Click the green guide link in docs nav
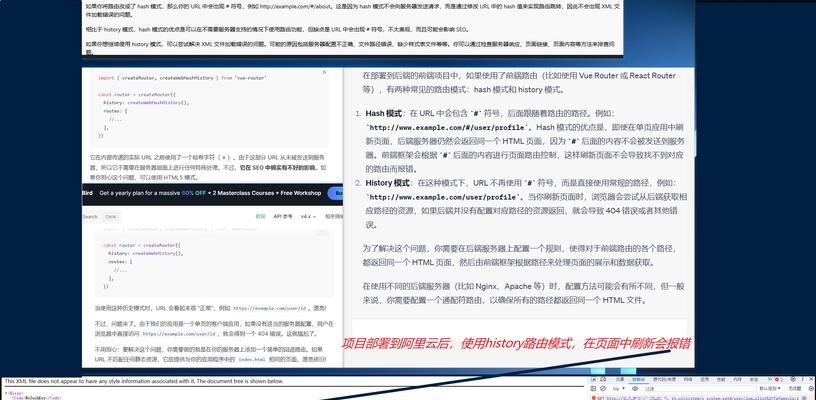816x400 pixels. [260, 216]
